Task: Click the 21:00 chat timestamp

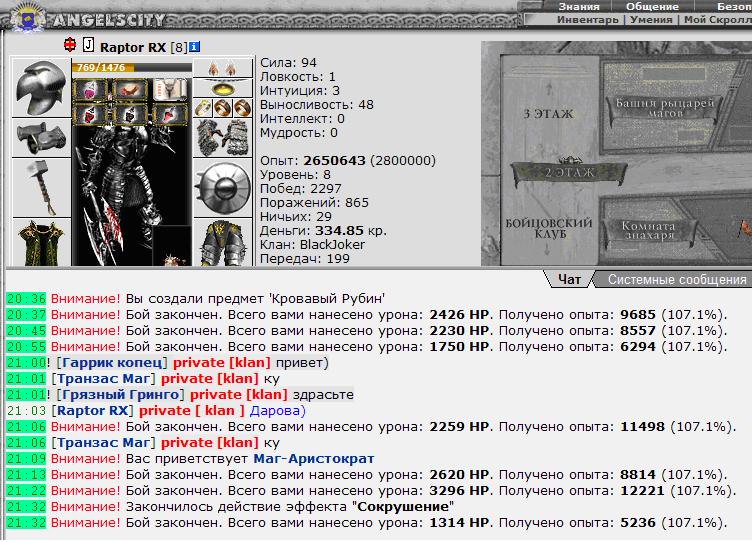Action: point(26,363)
